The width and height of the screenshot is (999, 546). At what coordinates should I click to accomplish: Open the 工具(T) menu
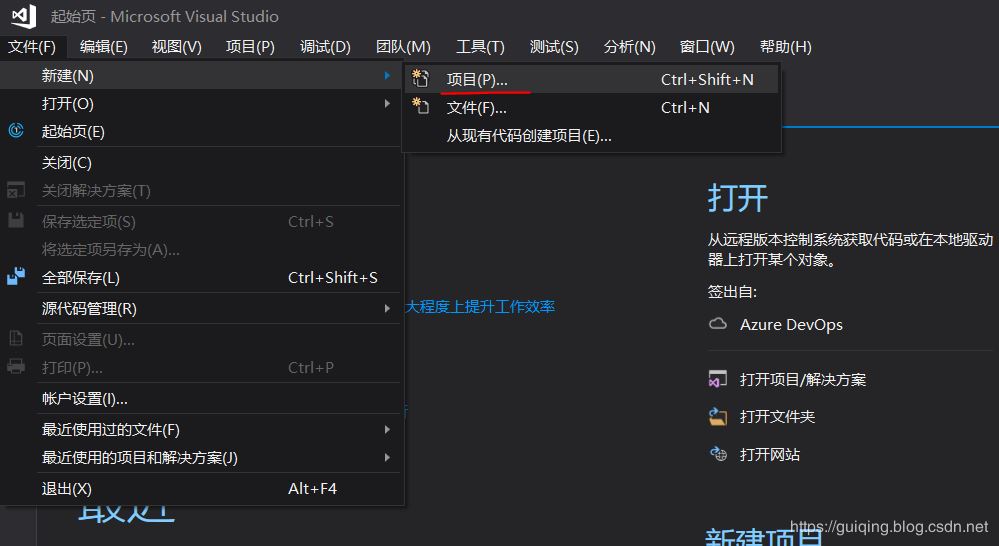480,47
